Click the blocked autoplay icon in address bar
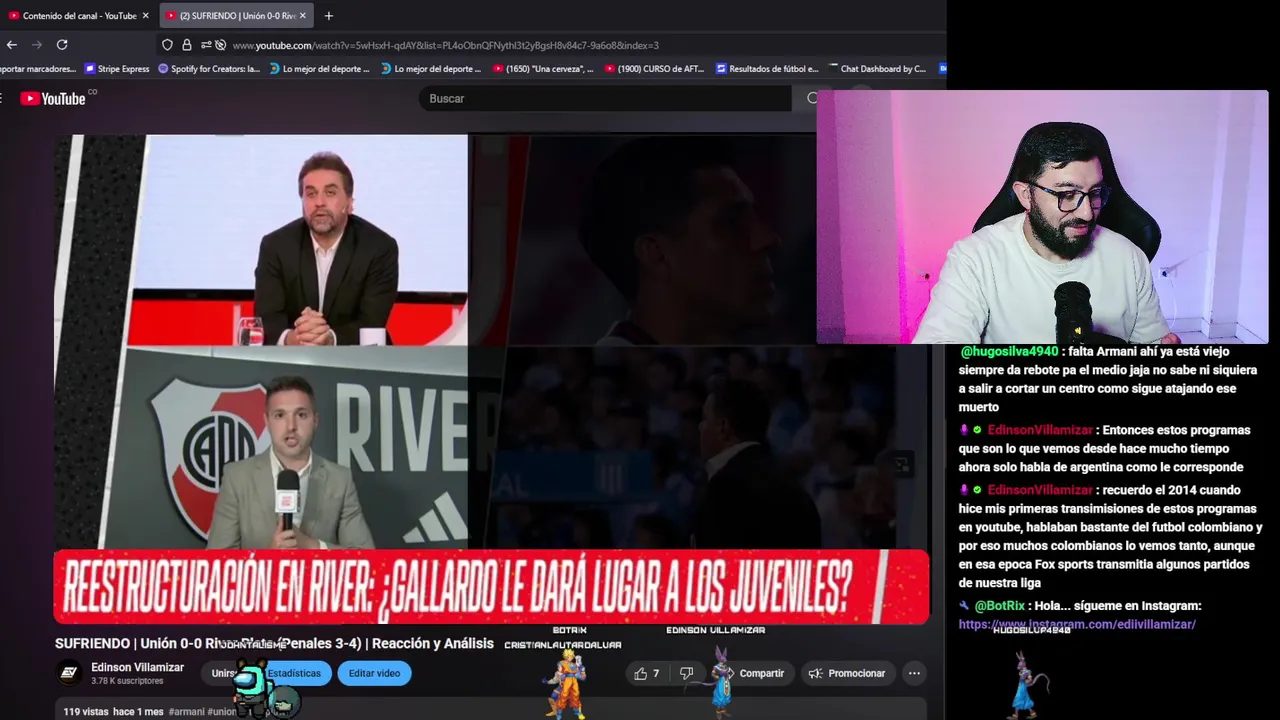 click(x=221, y=45)
